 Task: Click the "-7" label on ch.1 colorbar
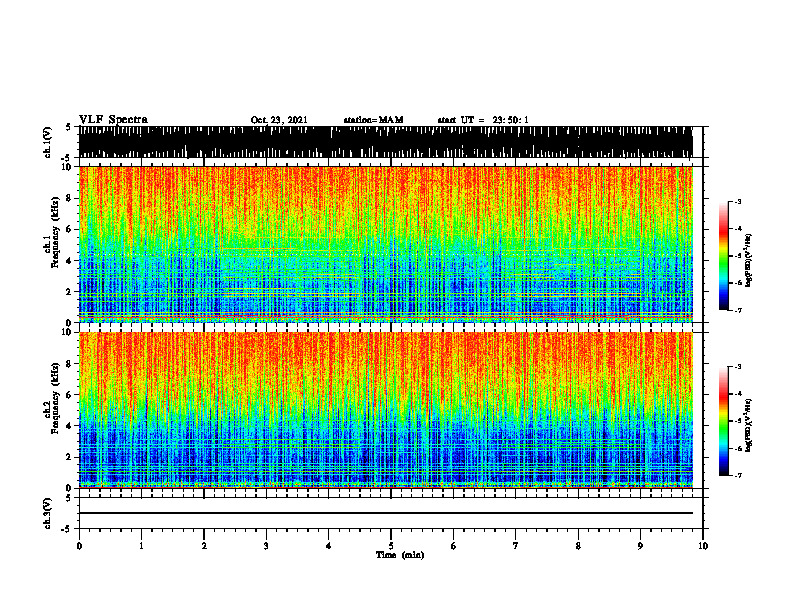(x=737, y=310)
